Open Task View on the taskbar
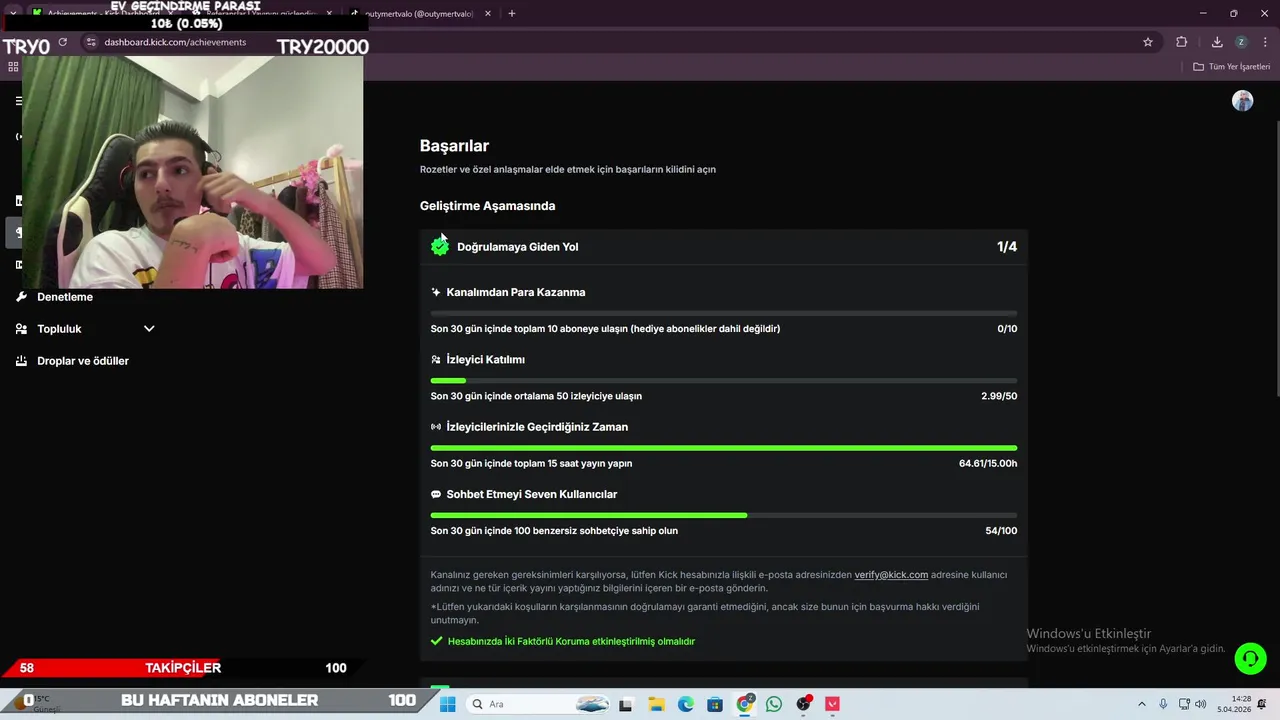1280x720 pixels. tap(626, 704)
